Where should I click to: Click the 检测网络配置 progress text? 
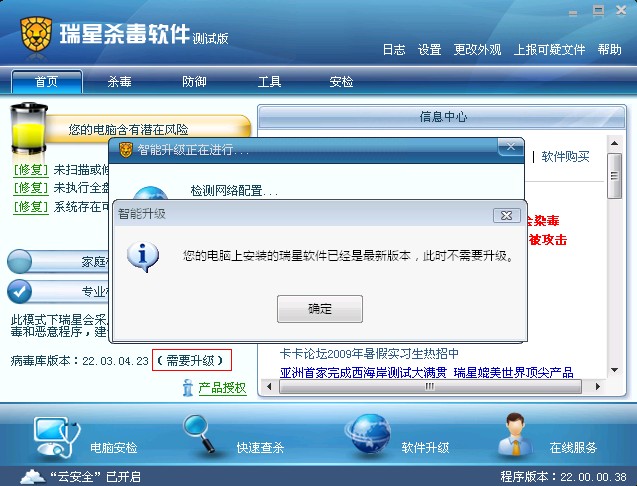(x=234, y=191)
